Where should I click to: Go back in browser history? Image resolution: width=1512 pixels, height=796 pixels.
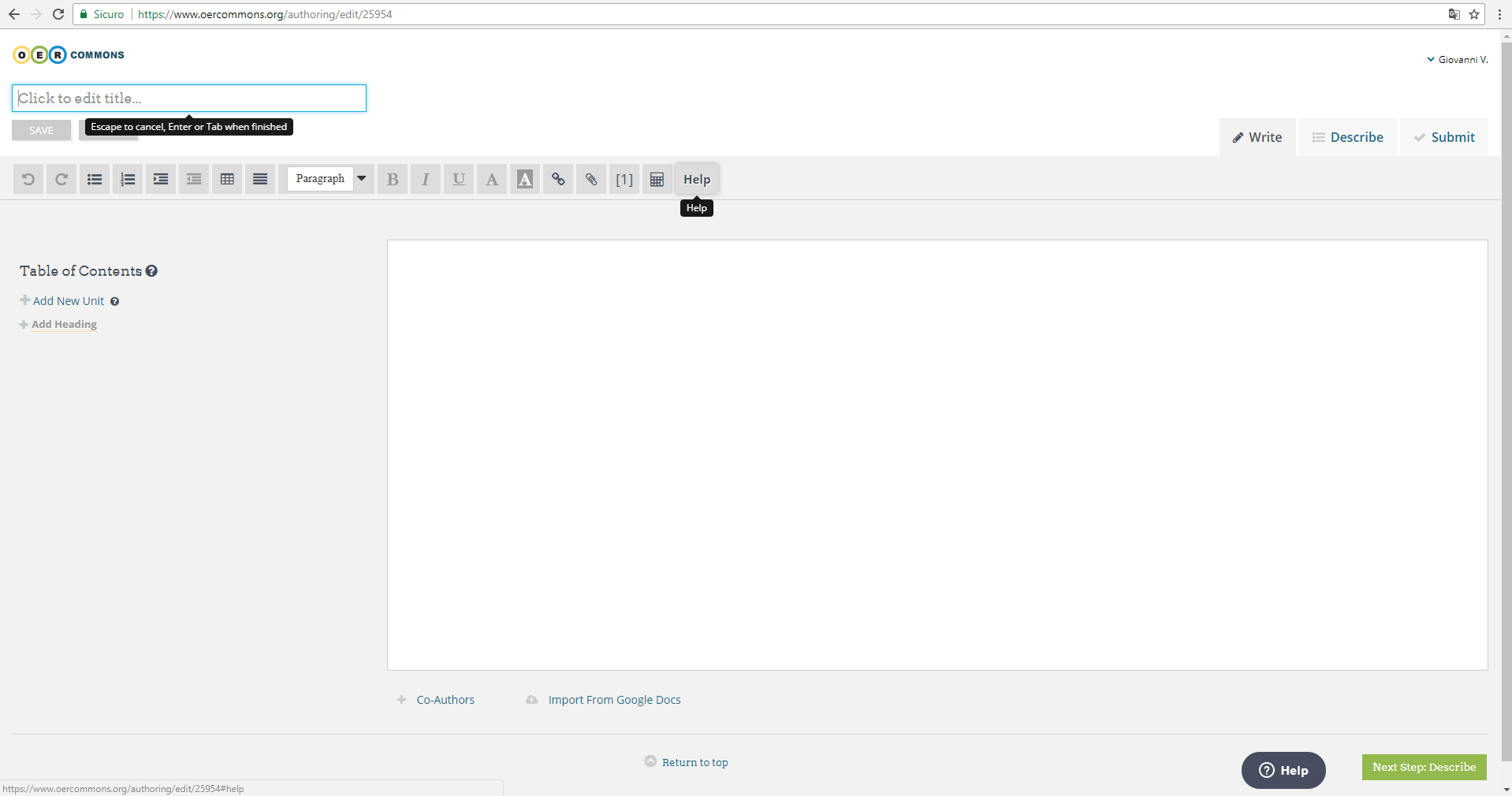coord(14,14)
